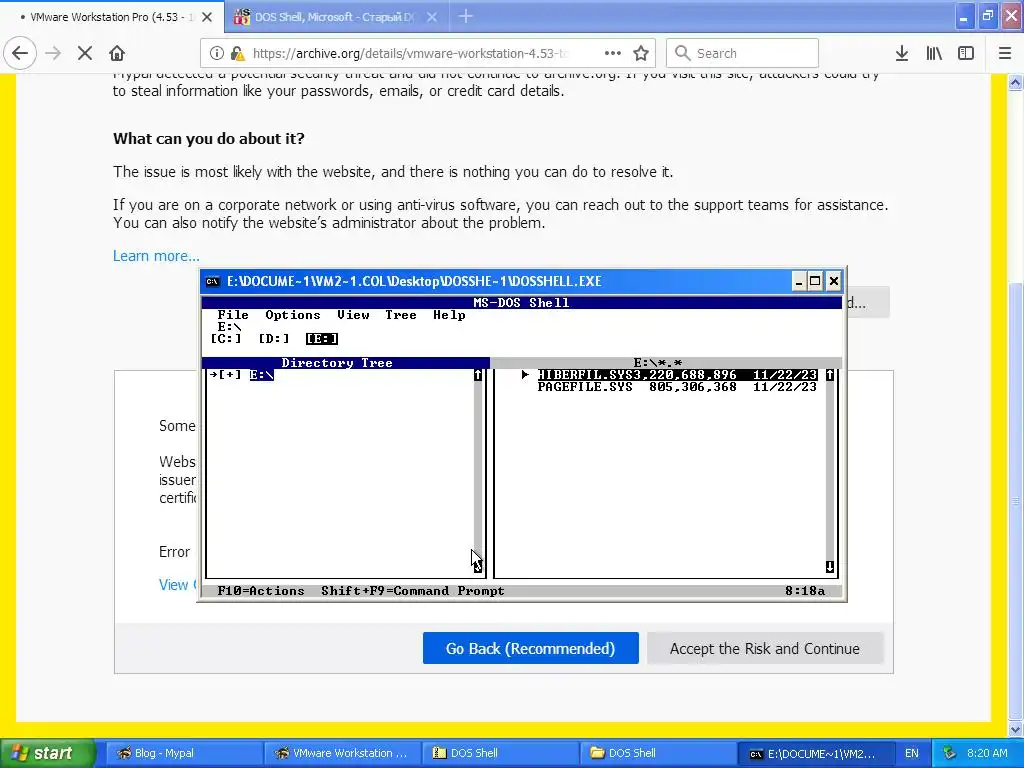Minimize the DOSSHELL.EXE console window
The height and width of the screenshot is (768, 1024).
(799, 281)
